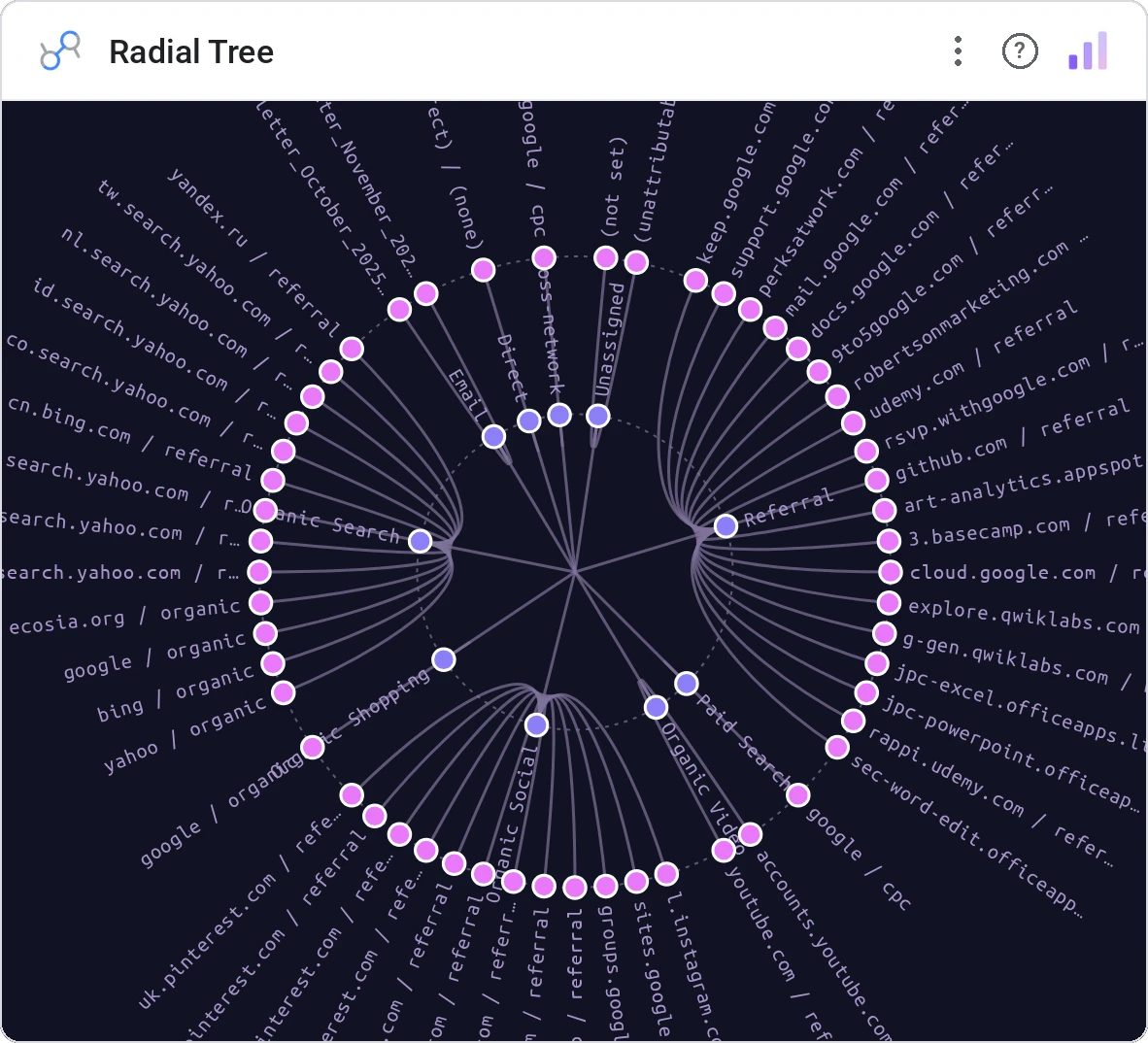Image resolution: width=1148 pixels, height=1043 pixels.
Task: Click the cloud.google.com leaf node
Action: tap(891, 572)
